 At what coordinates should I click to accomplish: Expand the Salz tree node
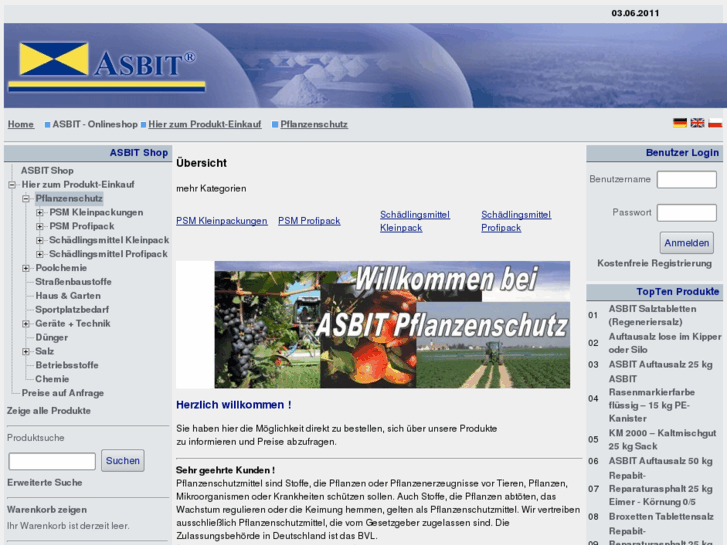coord(26,352)
